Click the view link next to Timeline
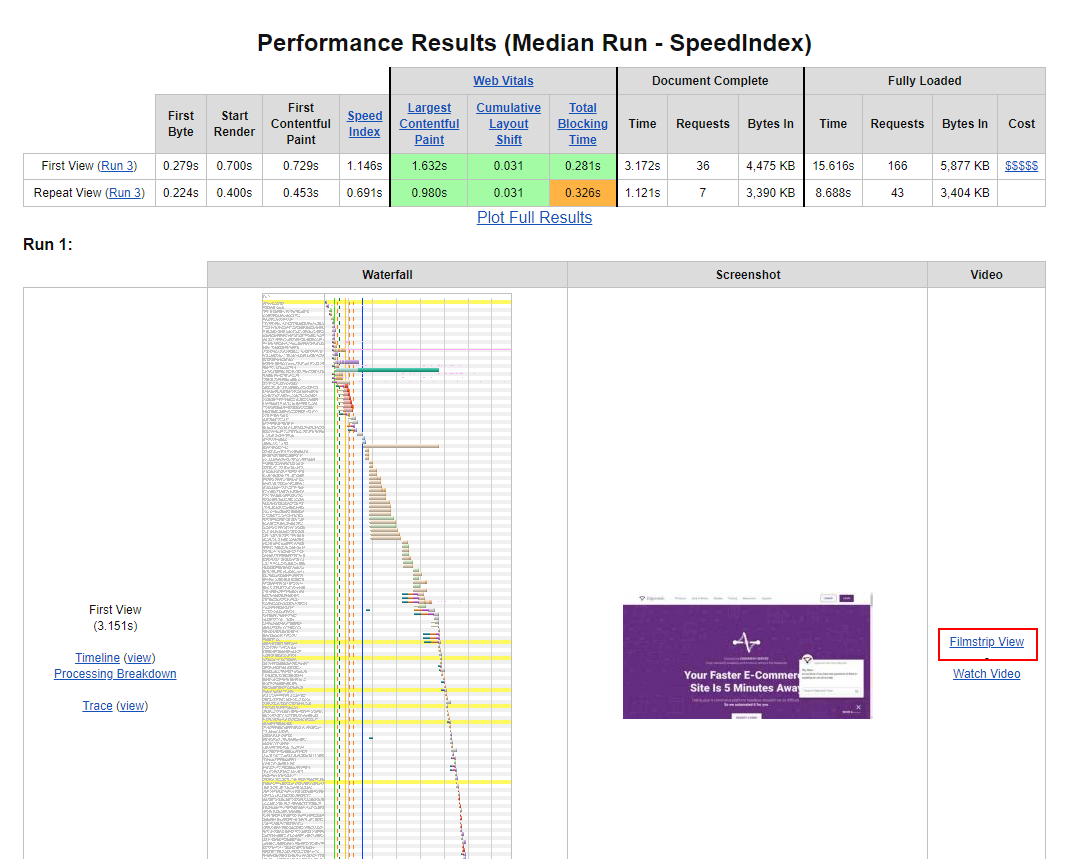 click(x=140, y=657)
